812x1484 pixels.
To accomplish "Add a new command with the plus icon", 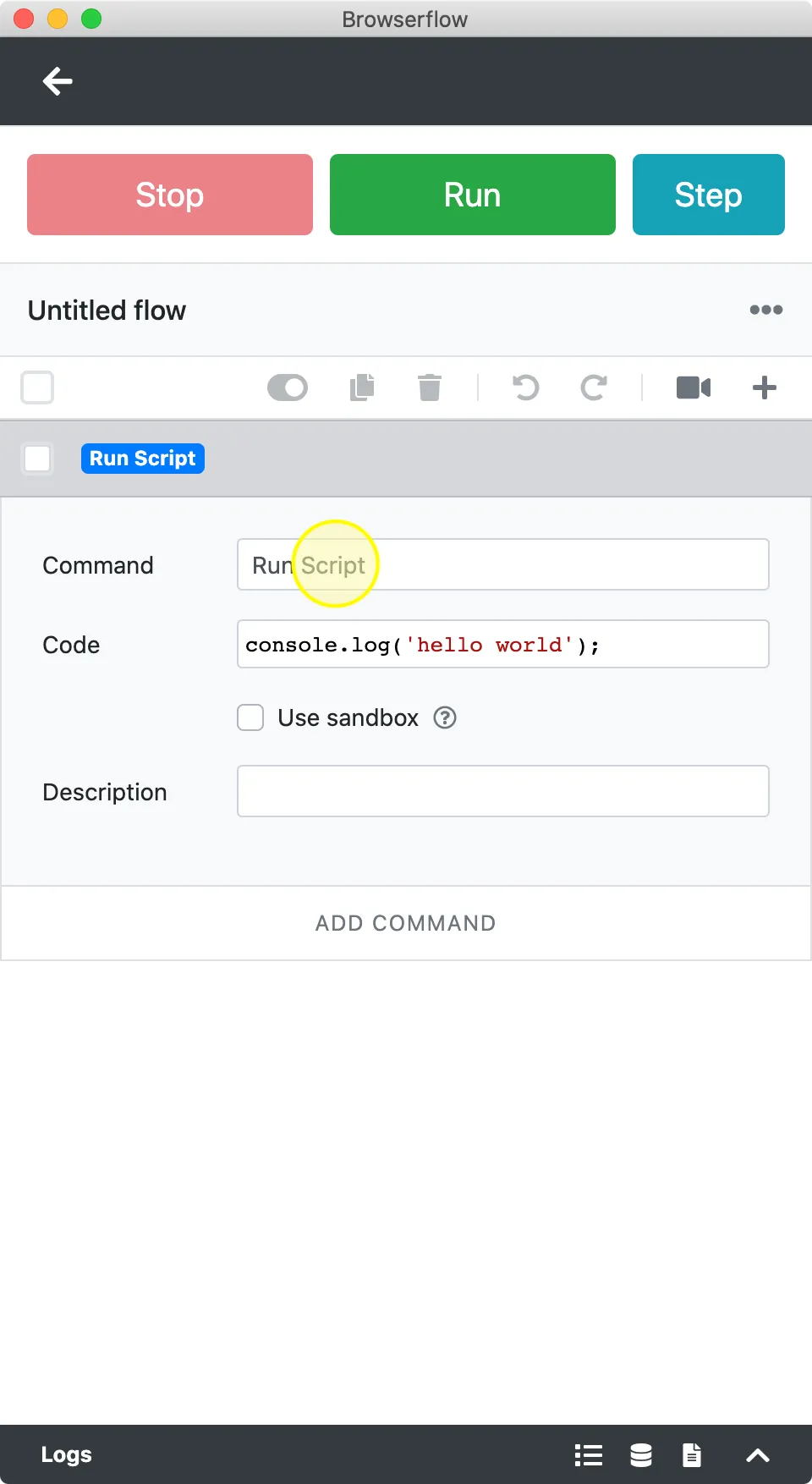I will 765,387.
